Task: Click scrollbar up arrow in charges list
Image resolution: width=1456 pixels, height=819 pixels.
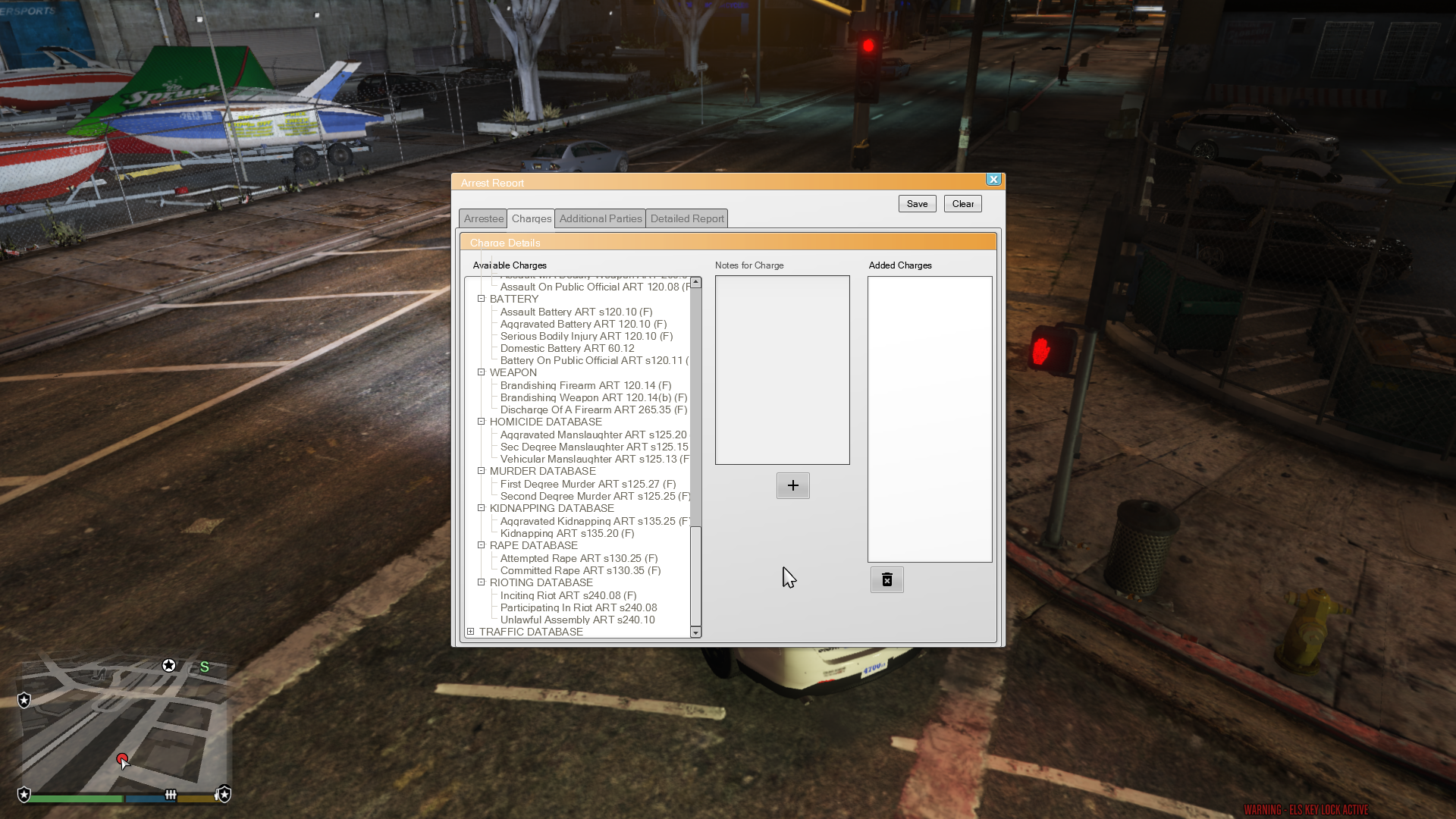Action: tap(695, 282)
